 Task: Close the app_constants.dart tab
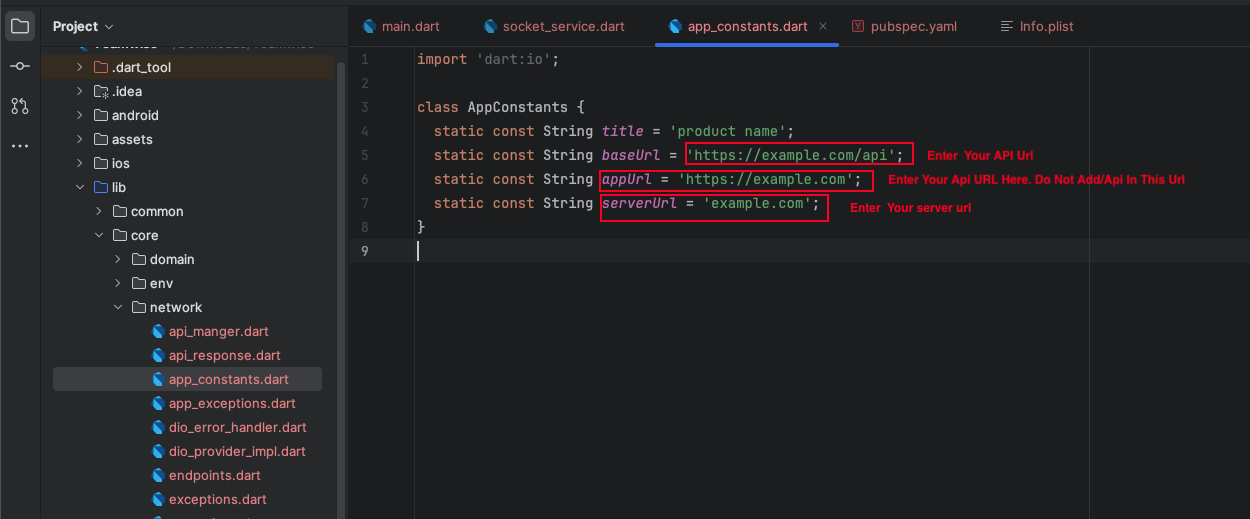(x=823, y=26)
